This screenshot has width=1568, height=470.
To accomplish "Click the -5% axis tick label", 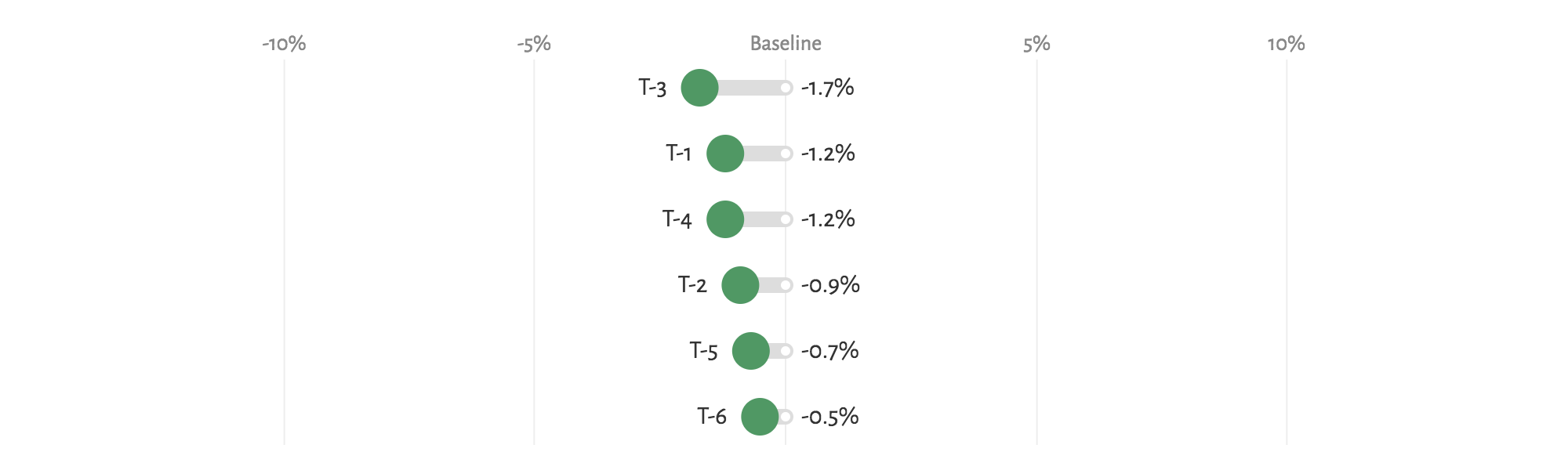I will tap(534, 44).
